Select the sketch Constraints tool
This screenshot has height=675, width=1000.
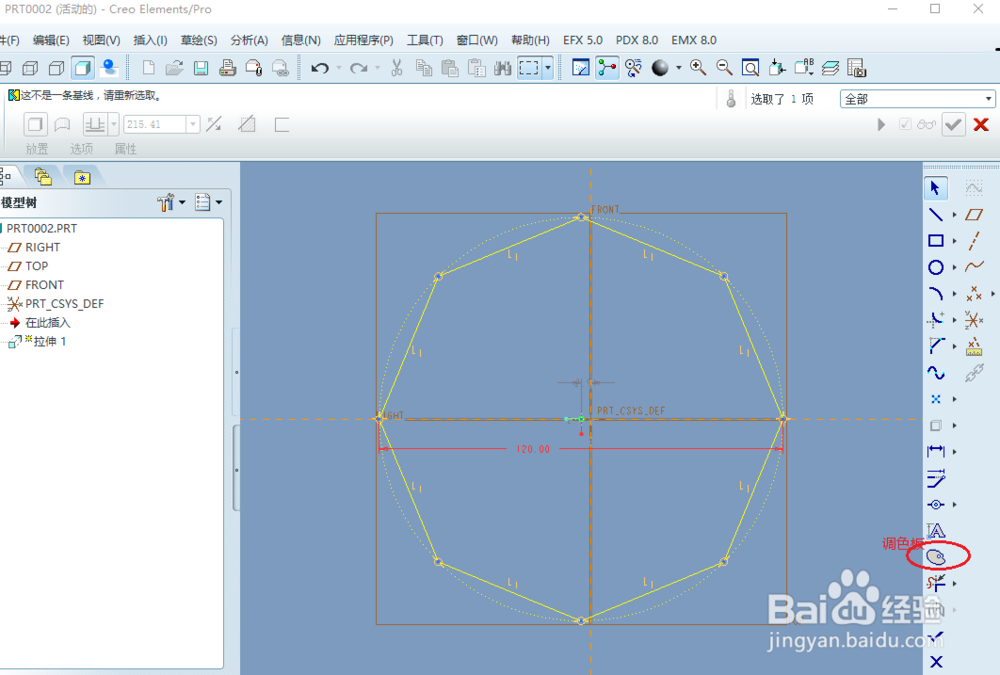(x=936, y=504)
